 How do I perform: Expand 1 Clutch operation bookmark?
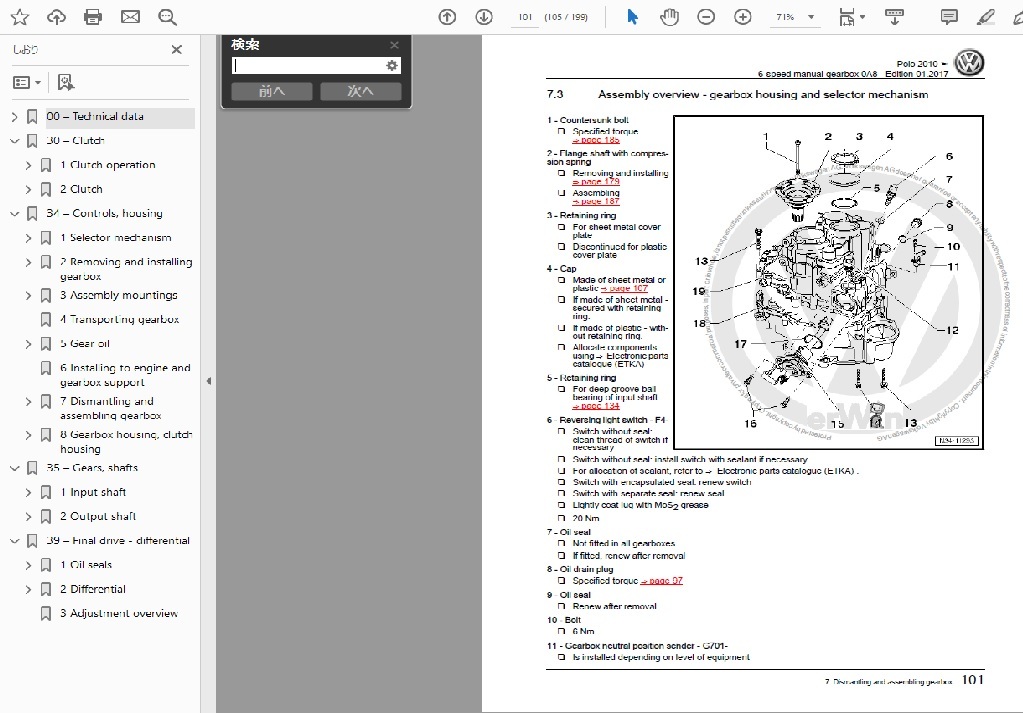(28, 166)
